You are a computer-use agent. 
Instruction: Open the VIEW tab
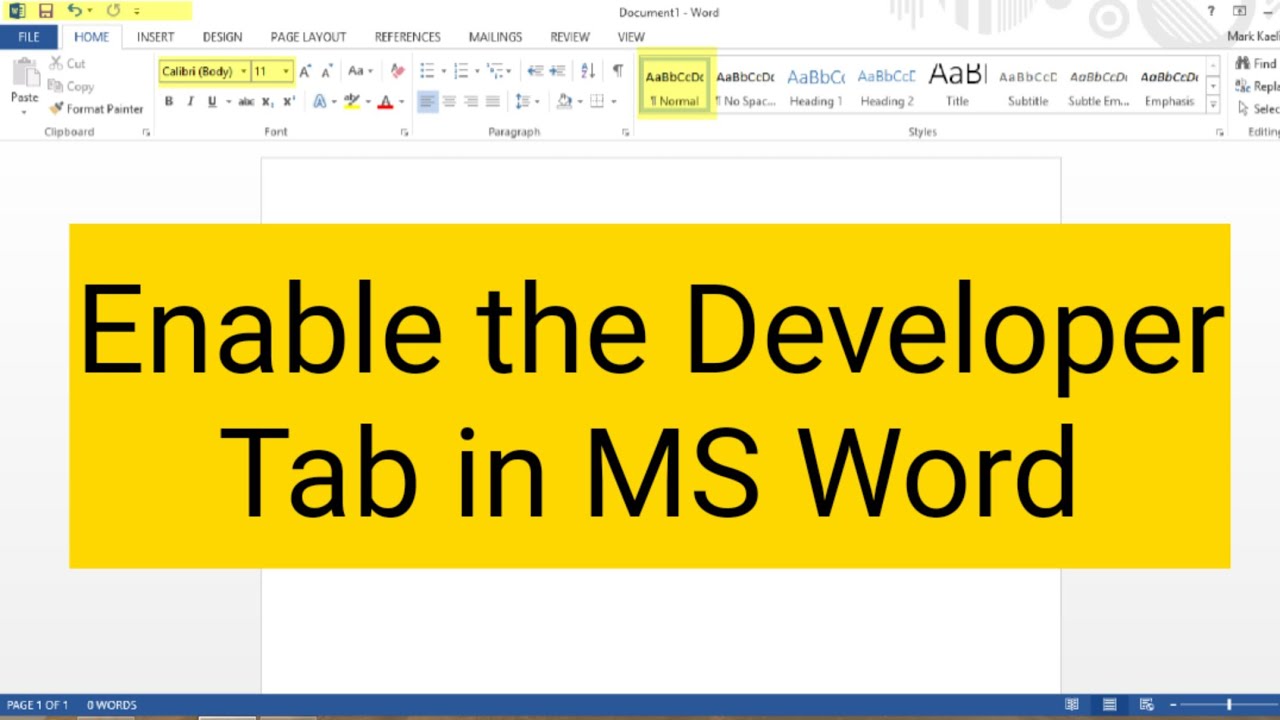[x=631, y=37]
